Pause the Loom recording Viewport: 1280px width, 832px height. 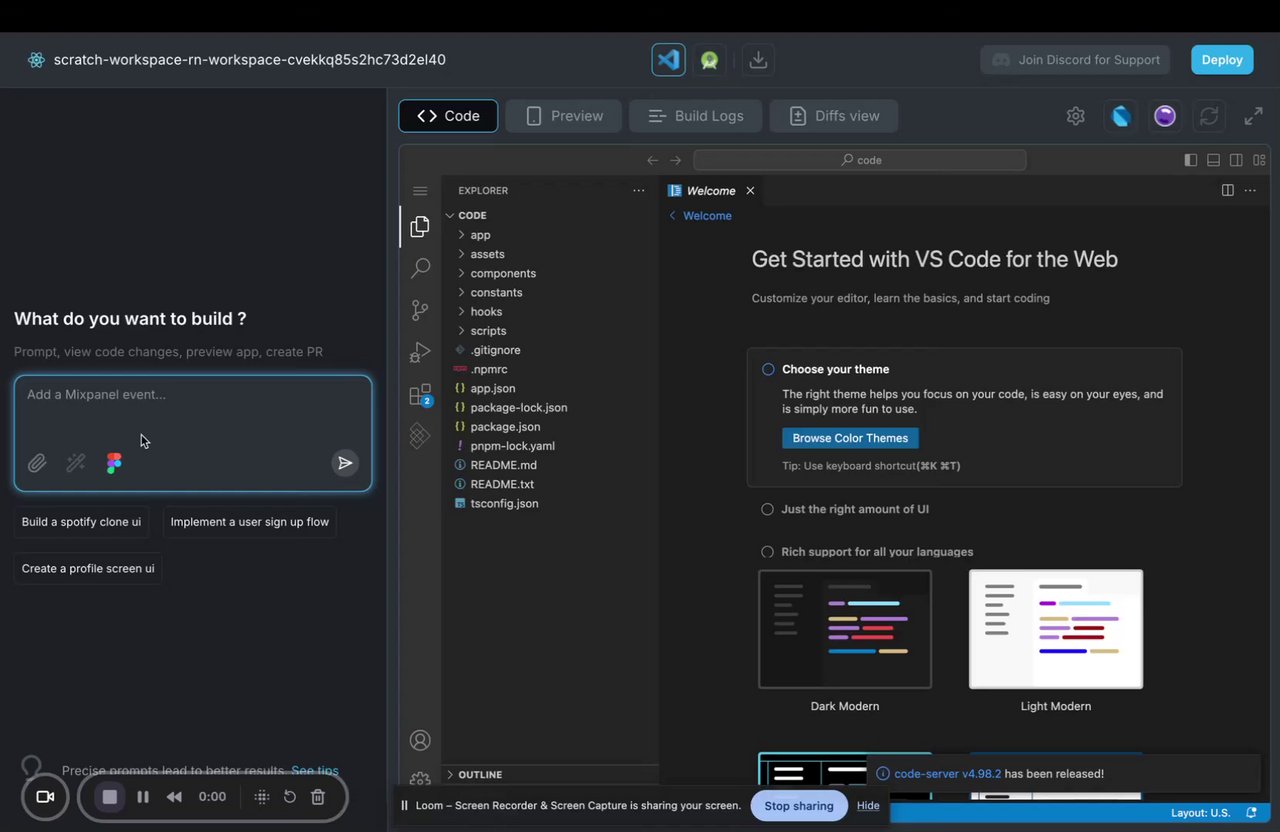point(143,797)
